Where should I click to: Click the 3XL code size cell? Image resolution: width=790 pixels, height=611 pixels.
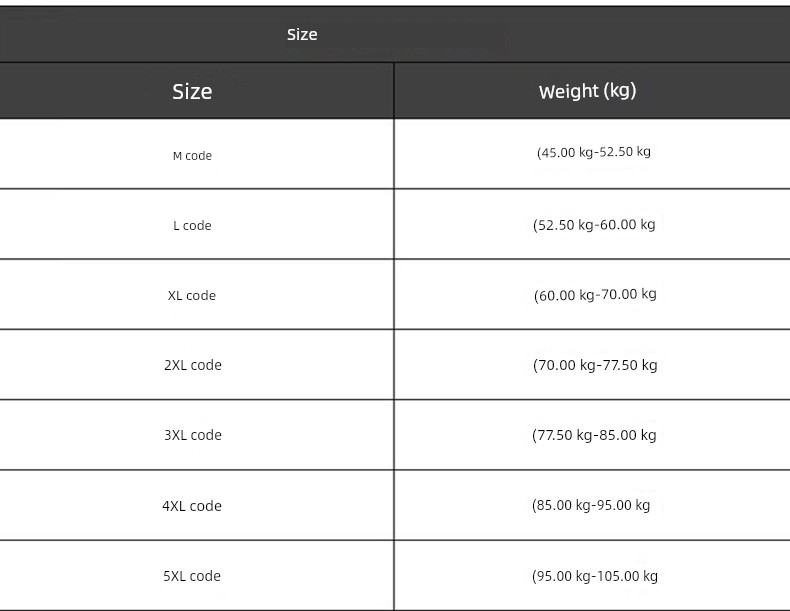192,435
